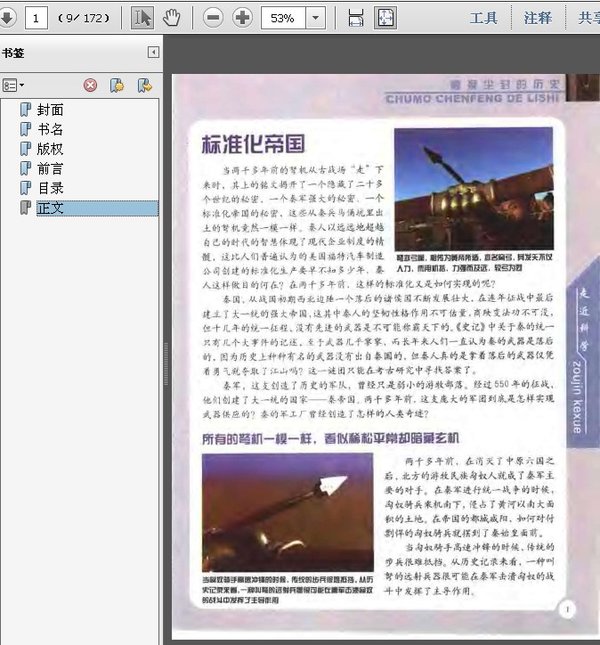Click the fit full page icon
The height and width of the screenshot is (645, 600).
[385, 18]
